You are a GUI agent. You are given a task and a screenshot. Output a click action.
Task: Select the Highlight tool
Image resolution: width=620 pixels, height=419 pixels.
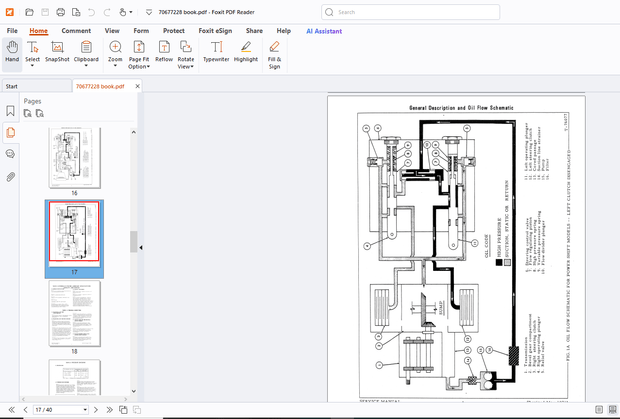[x=246, y=51]
